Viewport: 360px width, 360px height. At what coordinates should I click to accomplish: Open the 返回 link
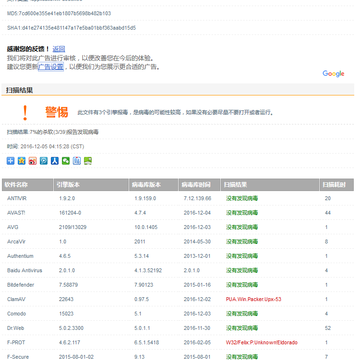tap(59, 49)
